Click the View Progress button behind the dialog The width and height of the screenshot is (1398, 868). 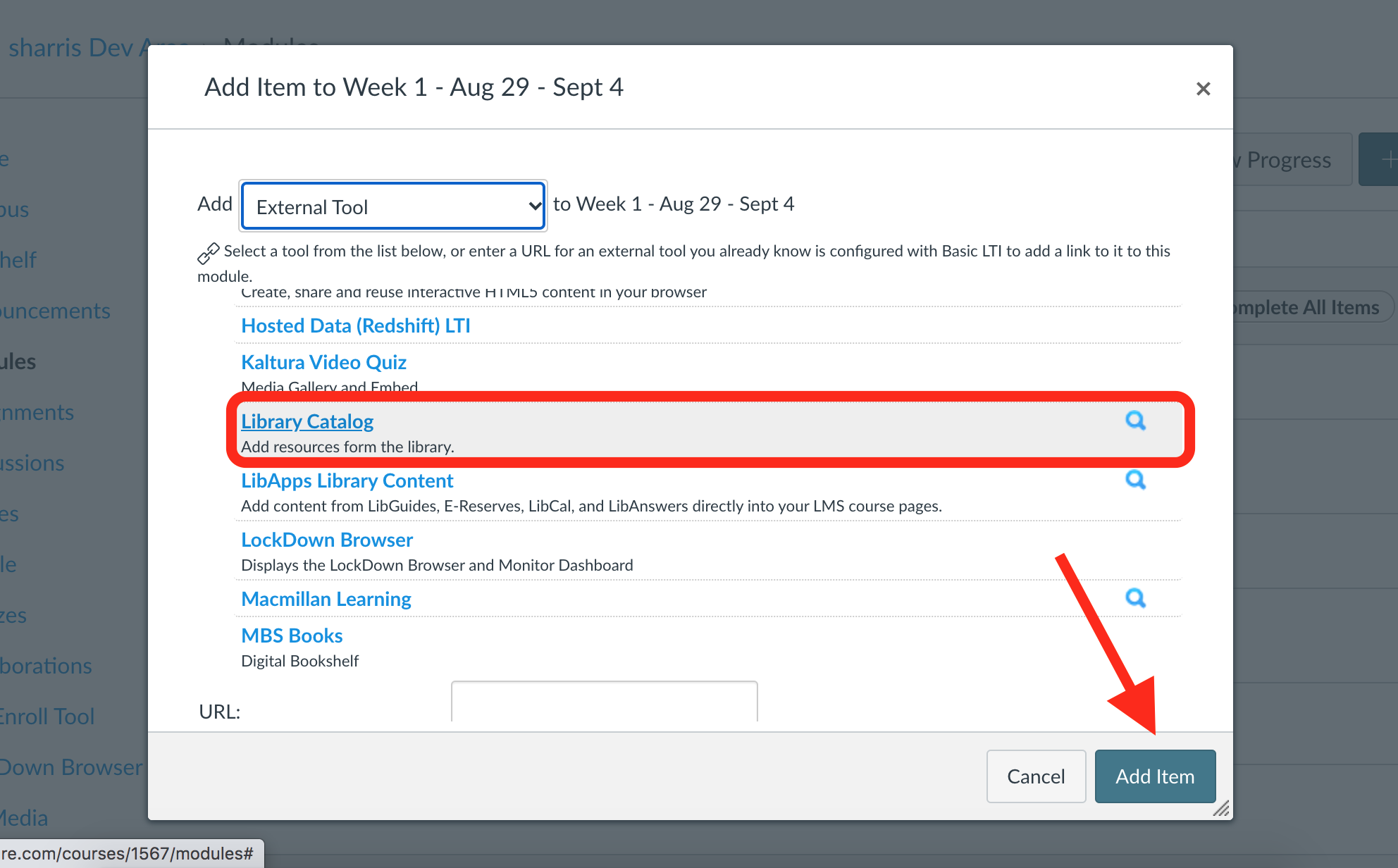(1292, 160)
